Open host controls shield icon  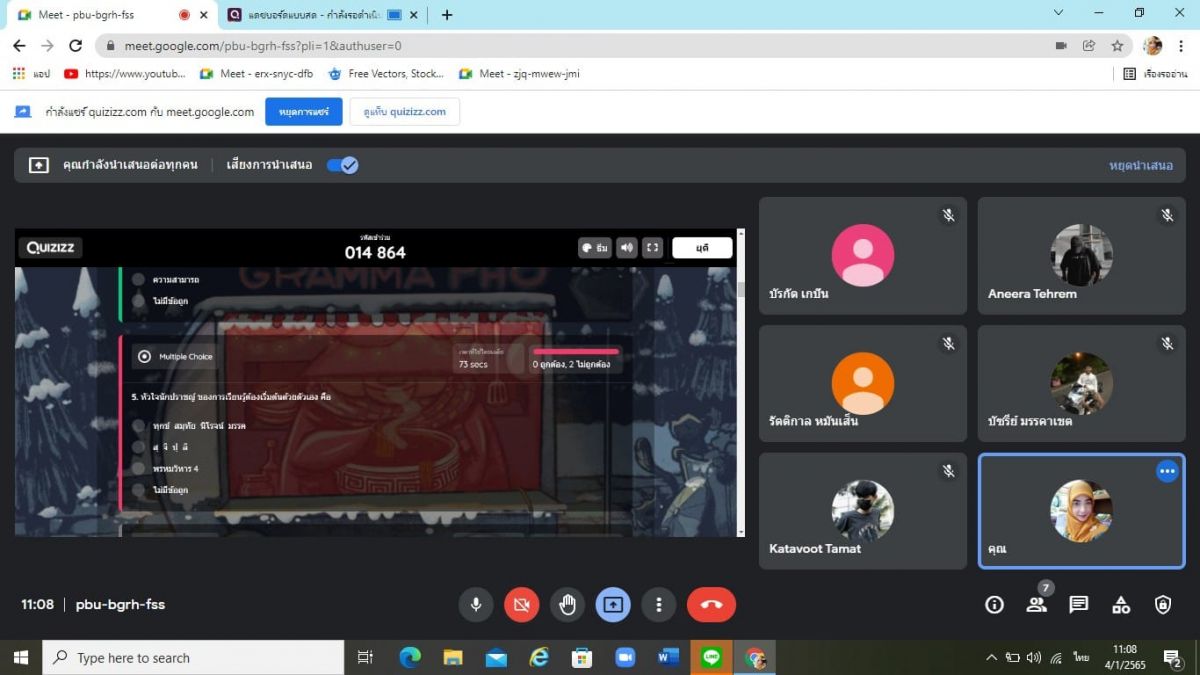point(1163,605)
